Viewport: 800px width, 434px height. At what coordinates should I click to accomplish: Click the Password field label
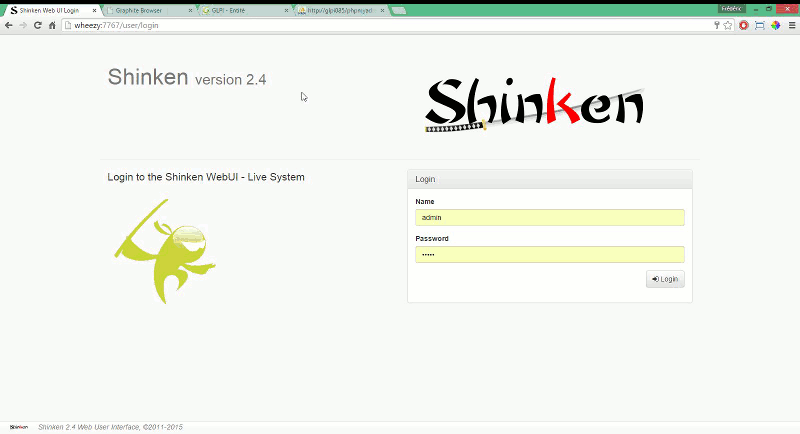point(432,238)
